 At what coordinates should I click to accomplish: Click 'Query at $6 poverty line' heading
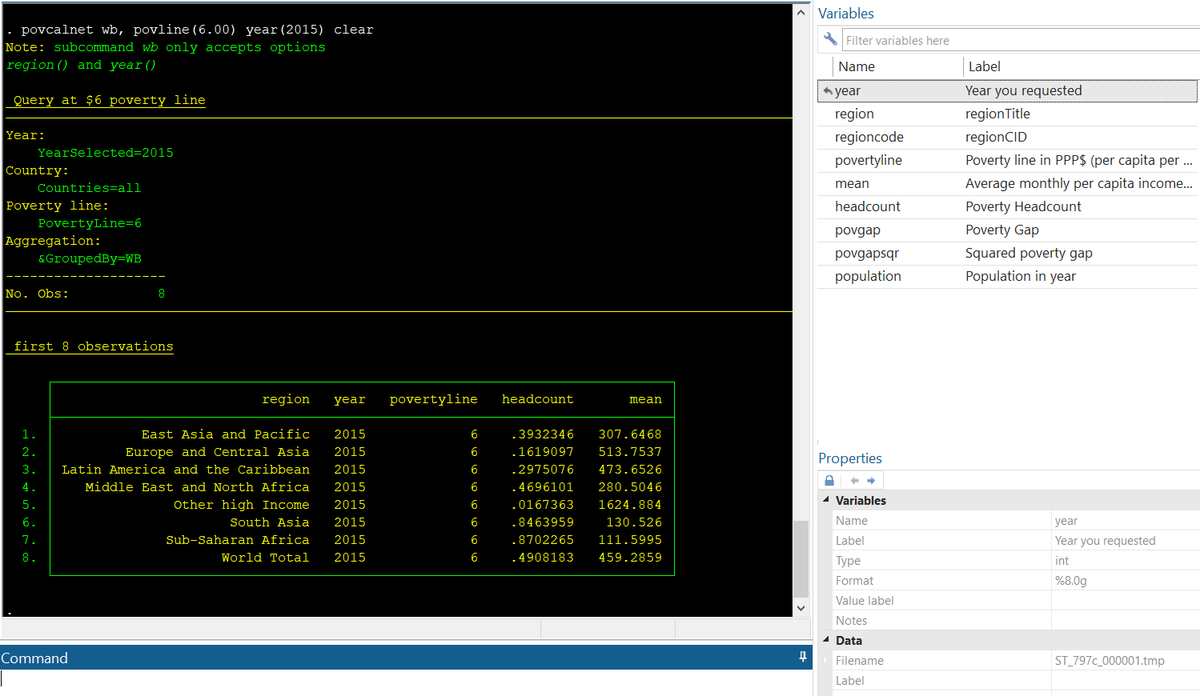[x=109, y=100]
